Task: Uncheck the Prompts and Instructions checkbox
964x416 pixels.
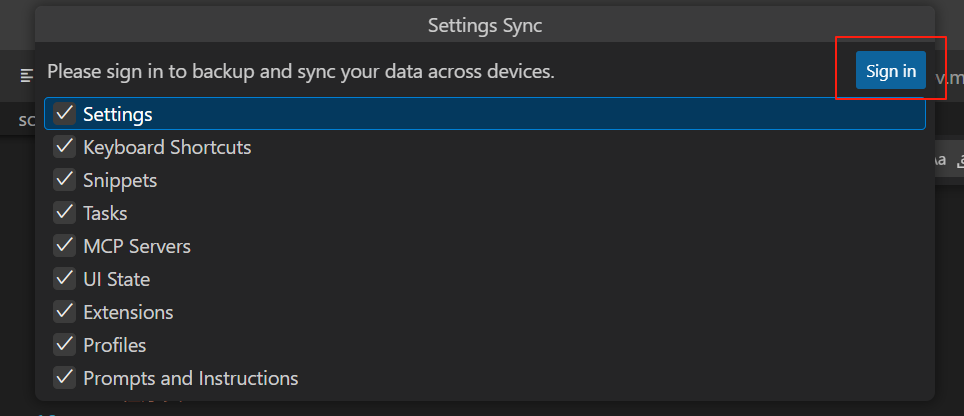Action: [x=65, y=378]
